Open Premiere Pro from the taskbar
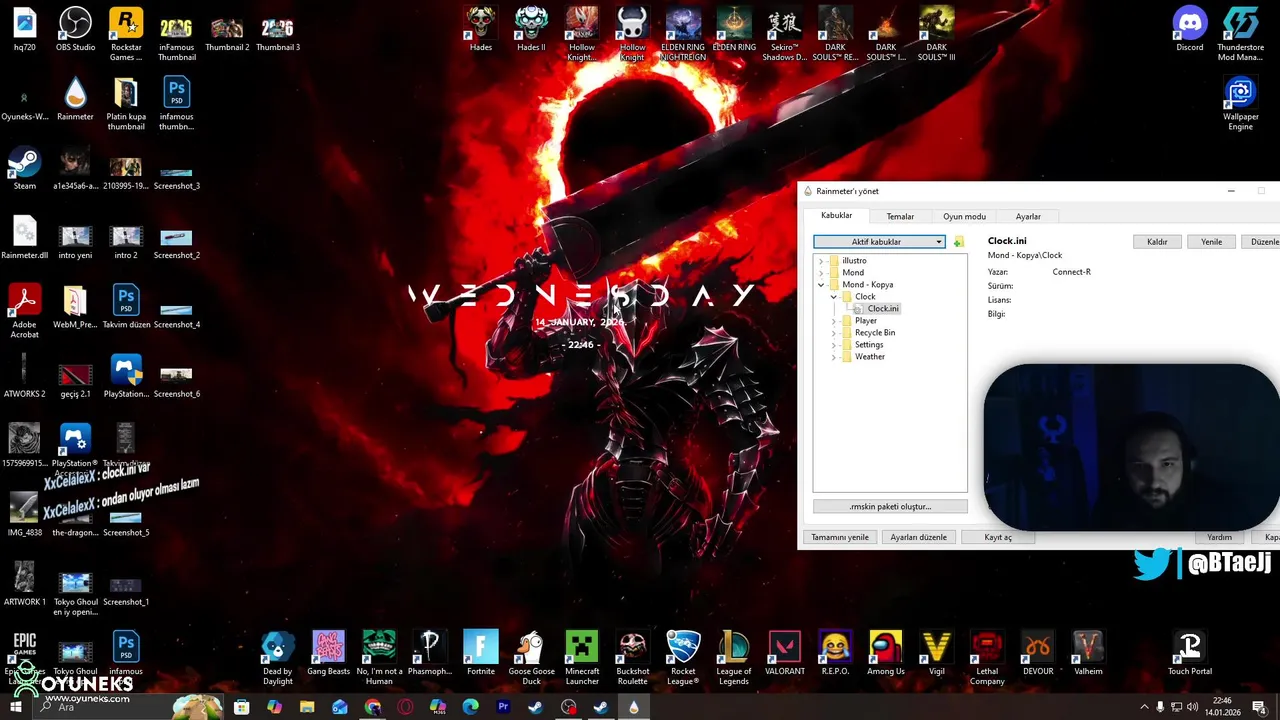1280x720 pixels. coord(503,707)
